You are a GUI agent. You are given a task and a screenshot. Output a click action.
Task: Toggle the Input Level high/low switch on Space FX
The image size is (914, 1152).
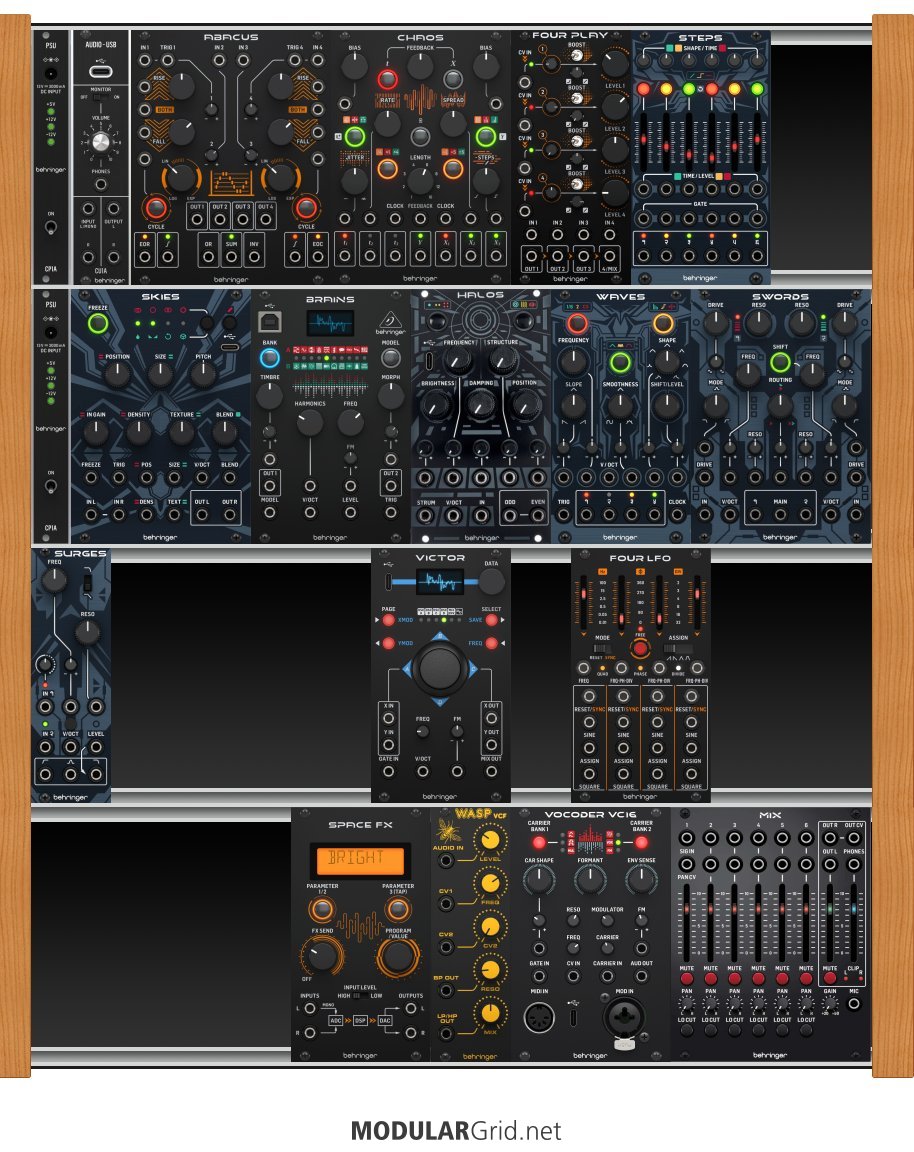pyautogui.click(x=360, y=996)
